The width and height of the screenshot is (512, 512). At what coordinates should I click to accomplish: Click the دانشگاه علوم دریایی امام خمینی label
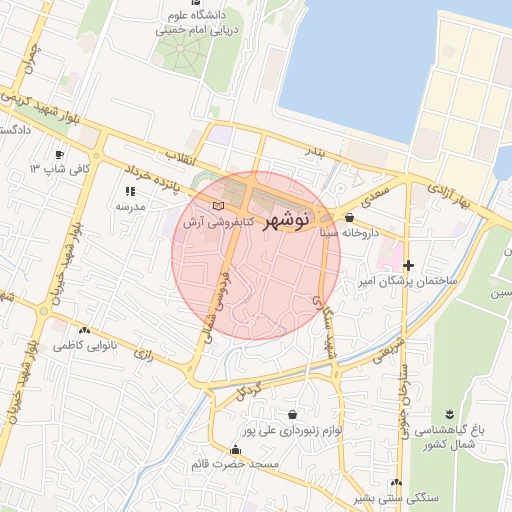197,23
